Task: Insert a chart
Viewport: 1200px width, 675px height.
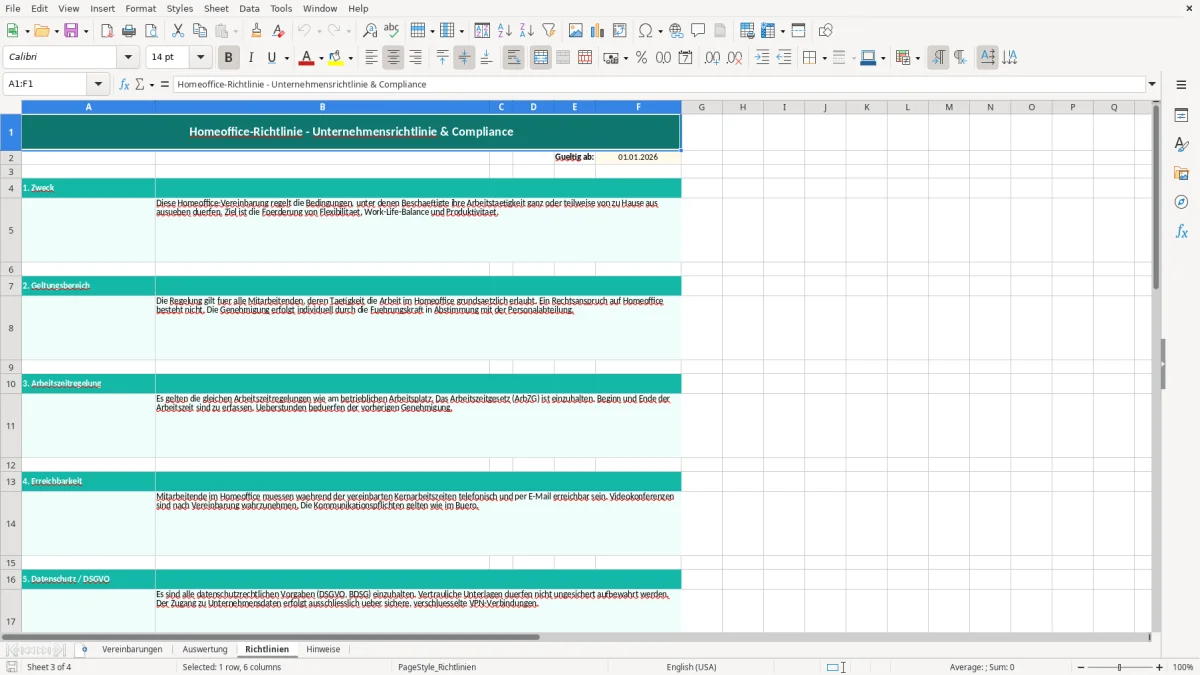Action: point(598,31)
